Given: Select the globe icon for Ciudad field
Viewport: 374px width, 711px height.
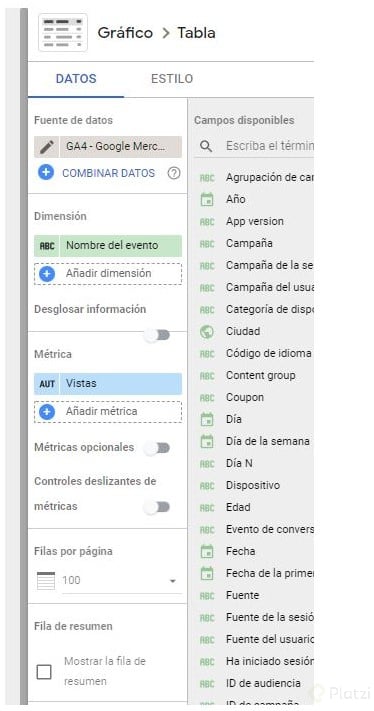Looking at the screenshot, I should (x=207, y=332).
